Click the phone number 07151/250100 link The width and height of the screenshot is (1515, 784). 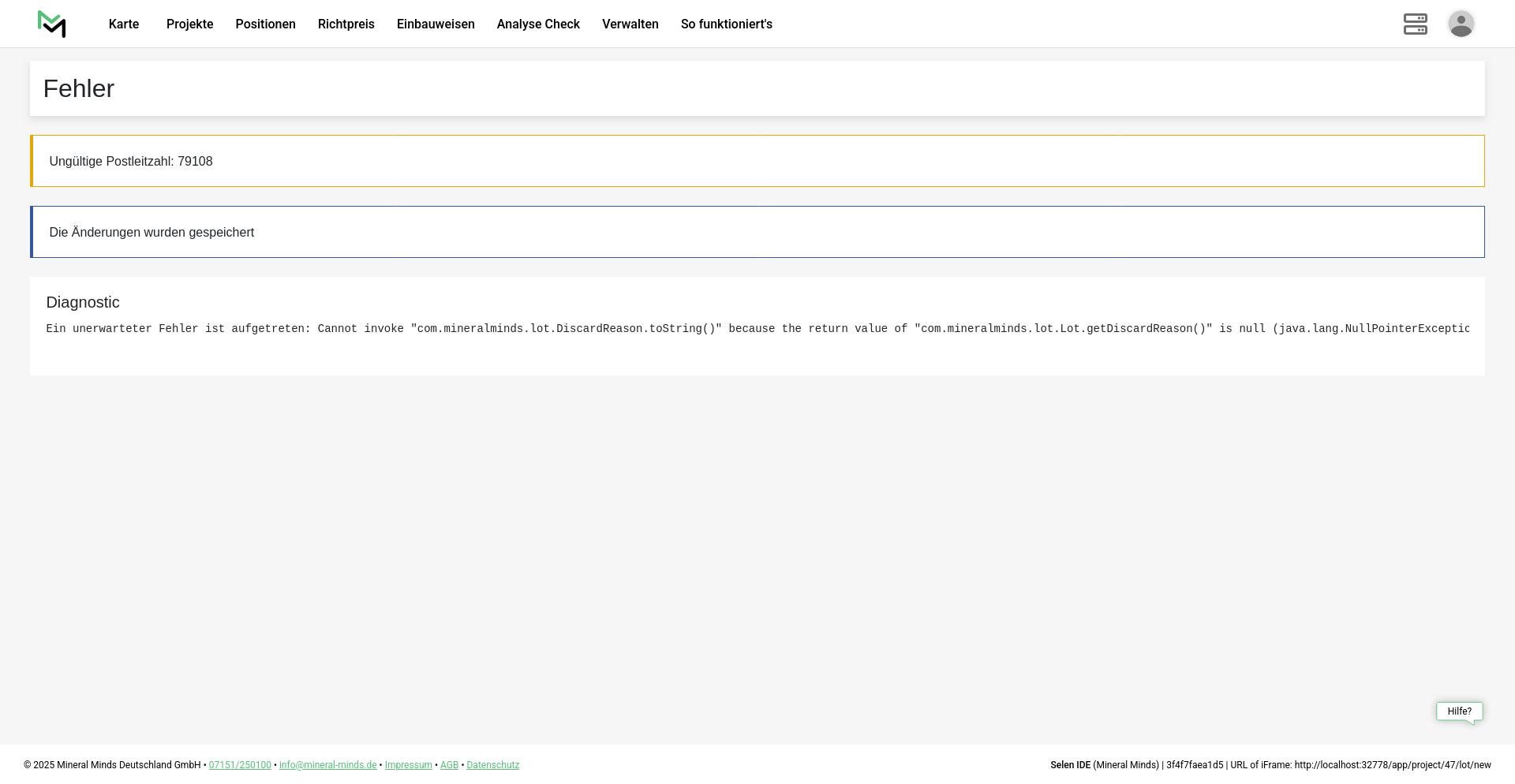click(240, 765)
